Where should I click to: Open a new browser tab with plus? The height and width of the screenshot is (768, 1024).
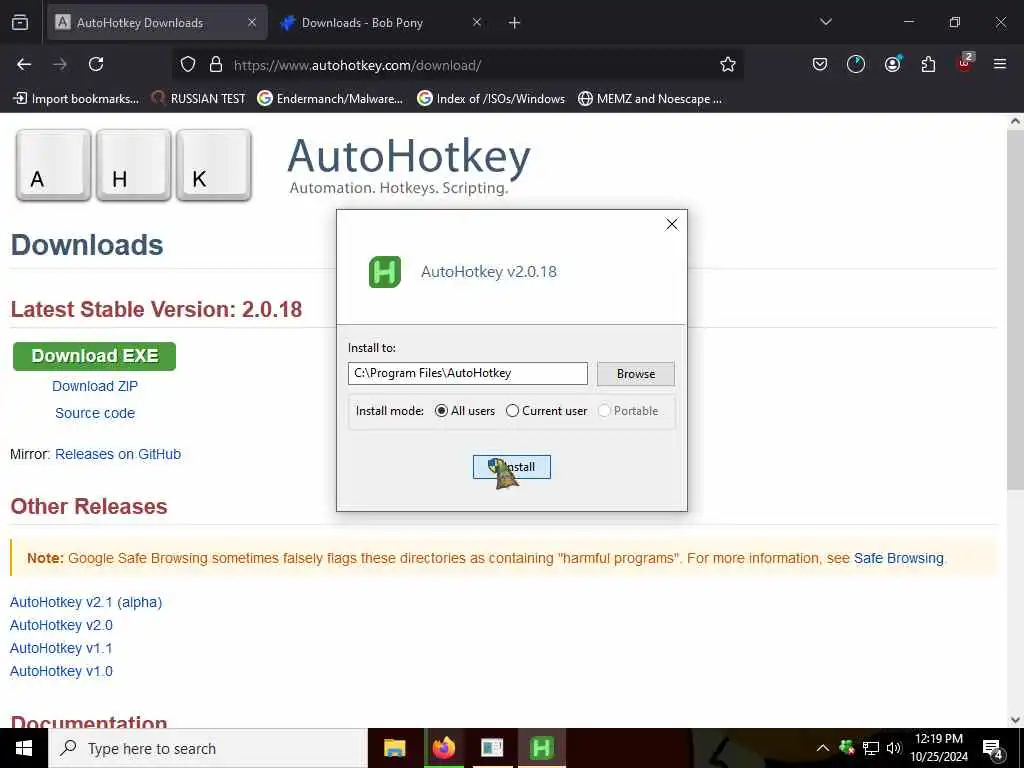pos(514,23)
